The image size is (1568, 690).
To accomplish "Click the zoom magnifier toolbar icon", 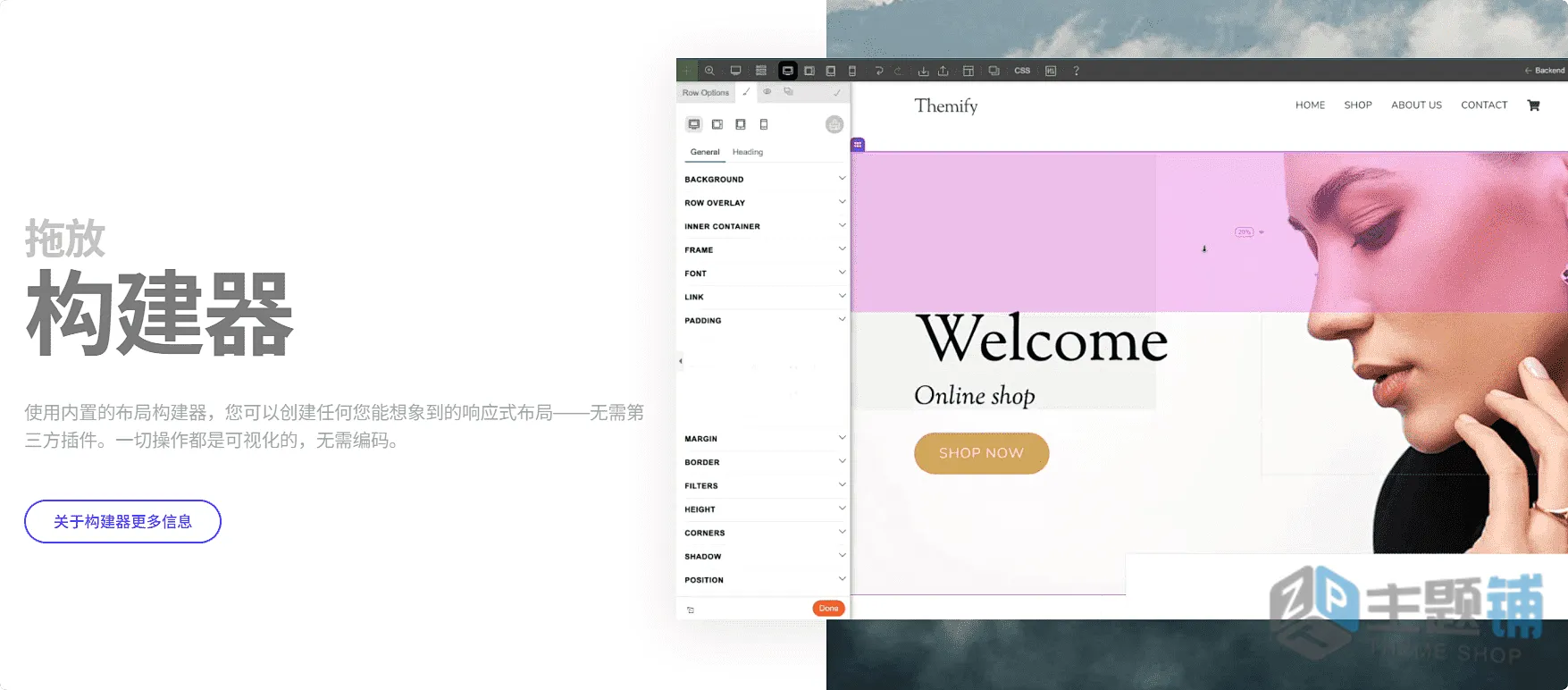I will click(709, 71).
